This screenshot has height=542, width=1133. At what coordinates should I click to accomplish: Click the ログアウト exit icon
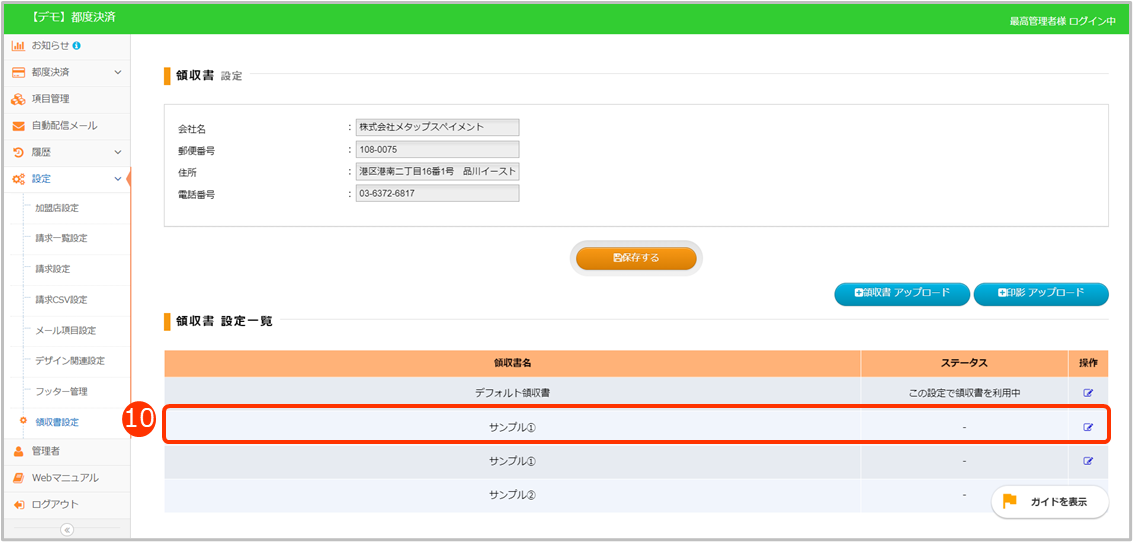tap(18, 504)
